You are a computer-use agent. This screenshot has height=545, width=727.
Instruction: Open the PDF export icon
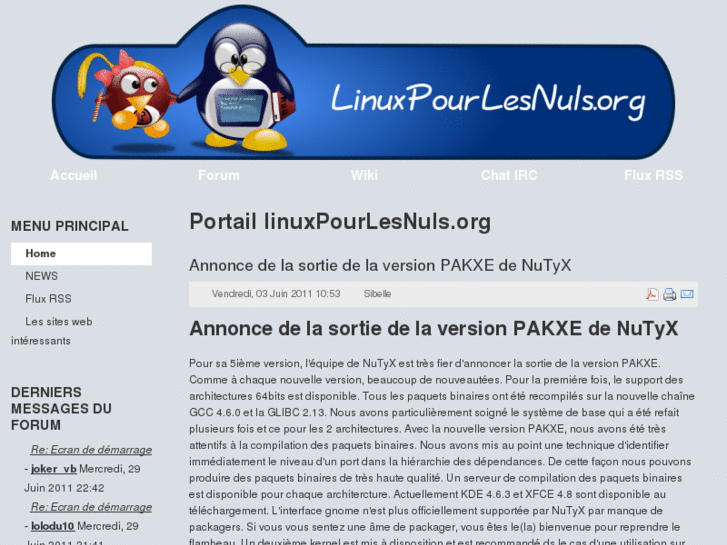click(652, 294)
